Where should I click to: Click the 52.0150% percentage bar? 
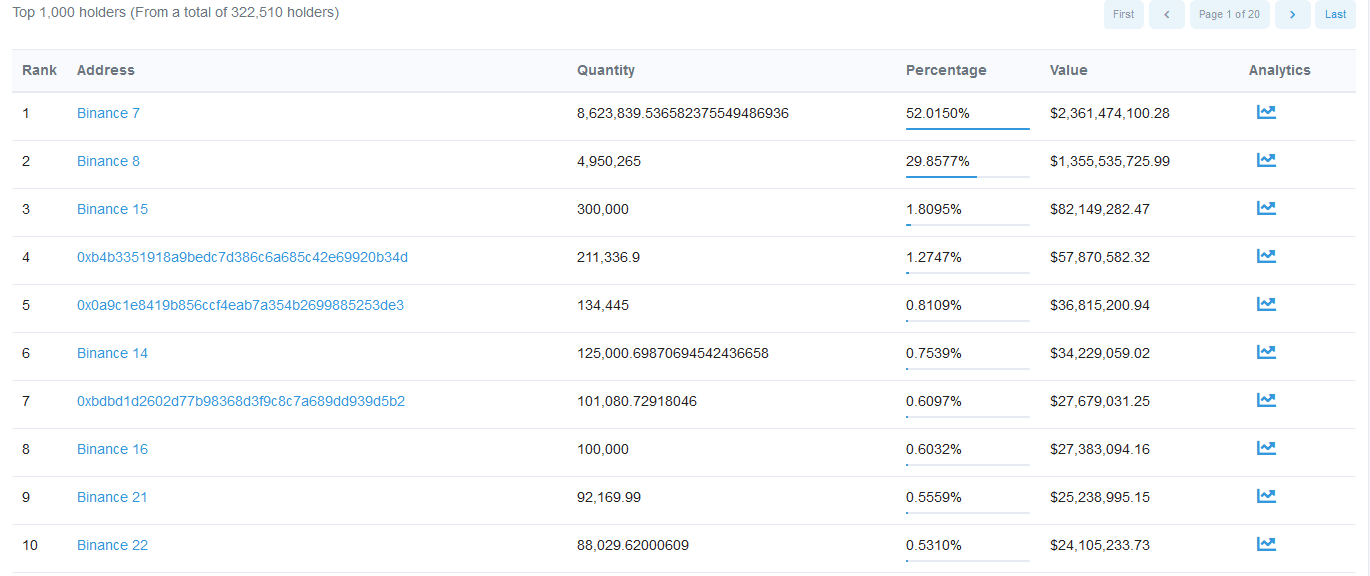point(967,128)
